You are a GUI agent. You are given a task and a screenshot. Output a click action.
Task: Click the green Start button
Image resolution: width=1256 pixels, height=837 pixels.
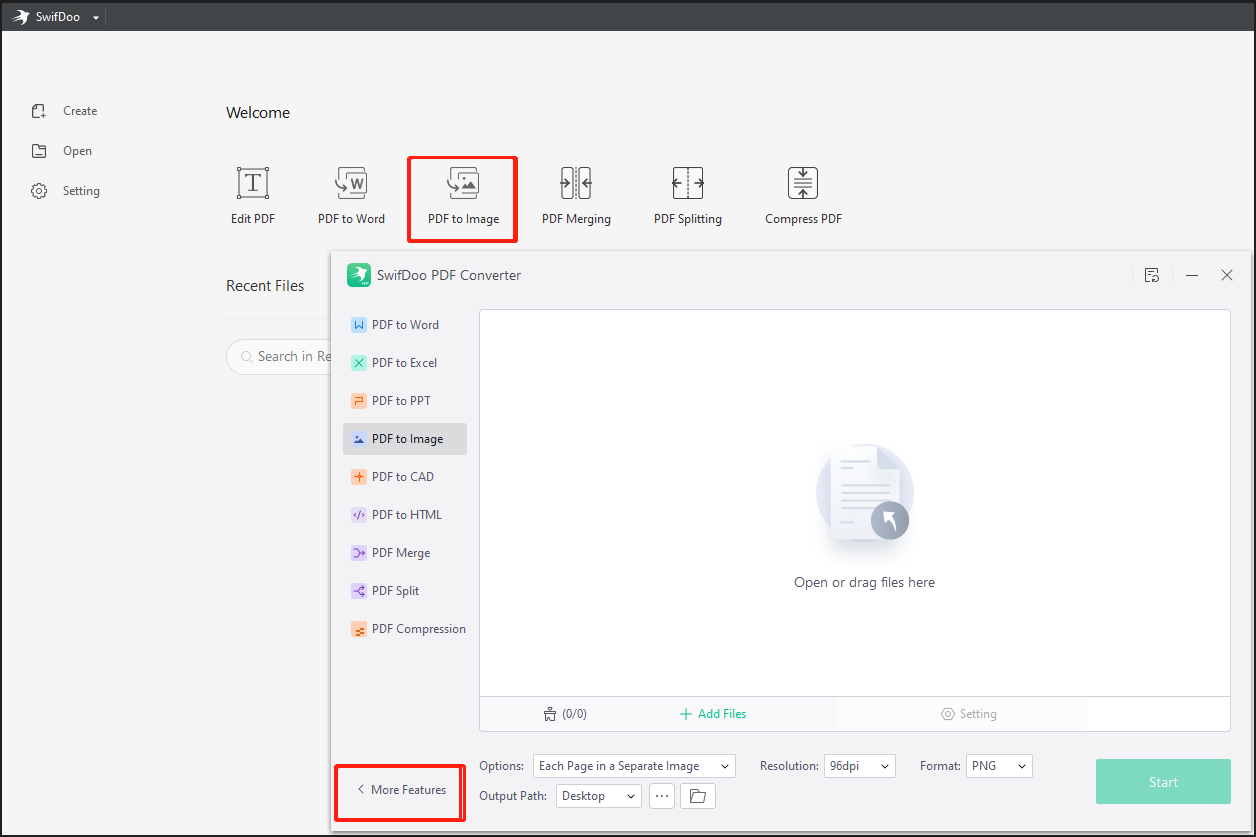1163,782
